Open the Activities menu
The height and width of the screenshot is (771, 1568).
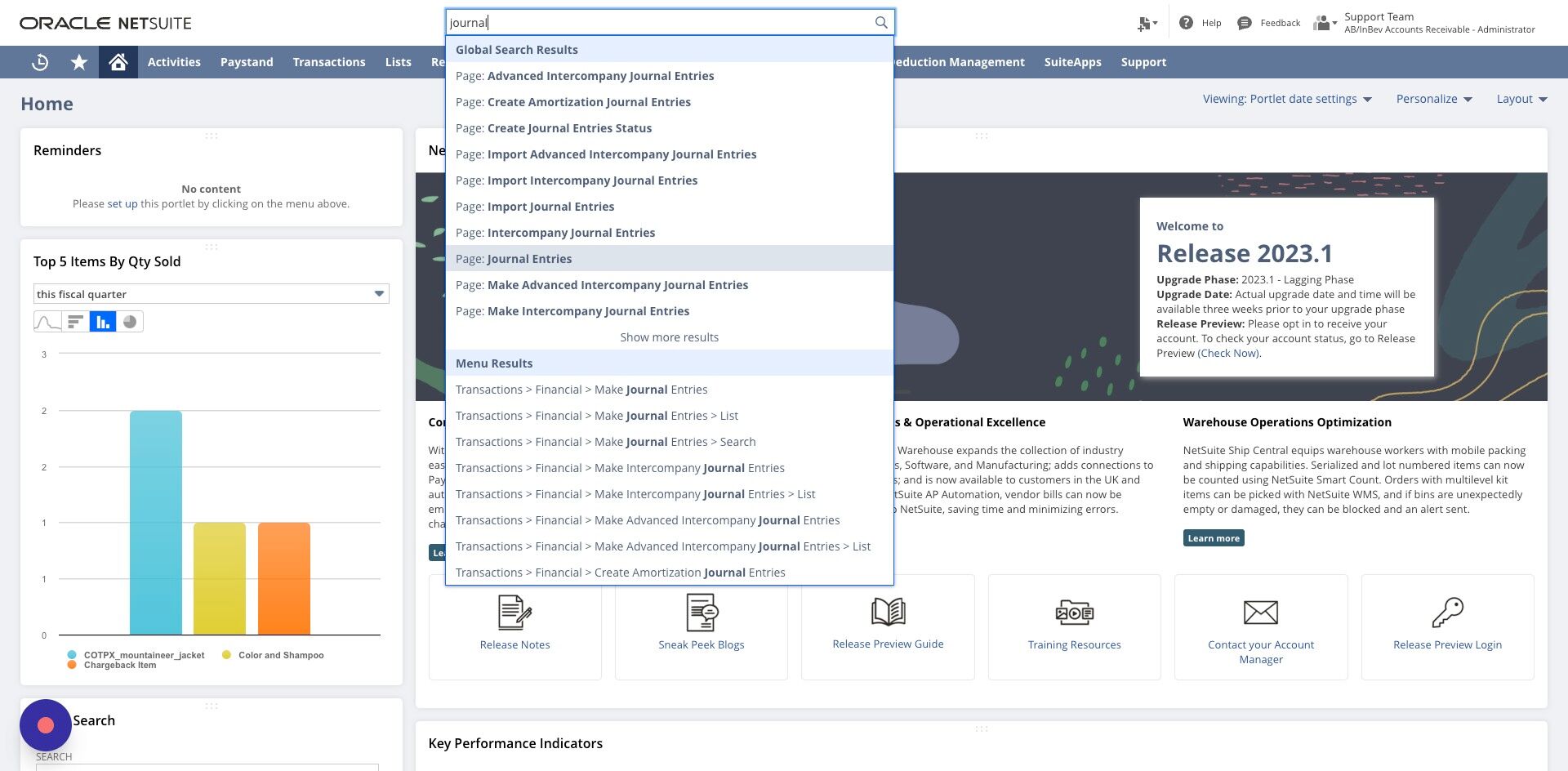174,62
